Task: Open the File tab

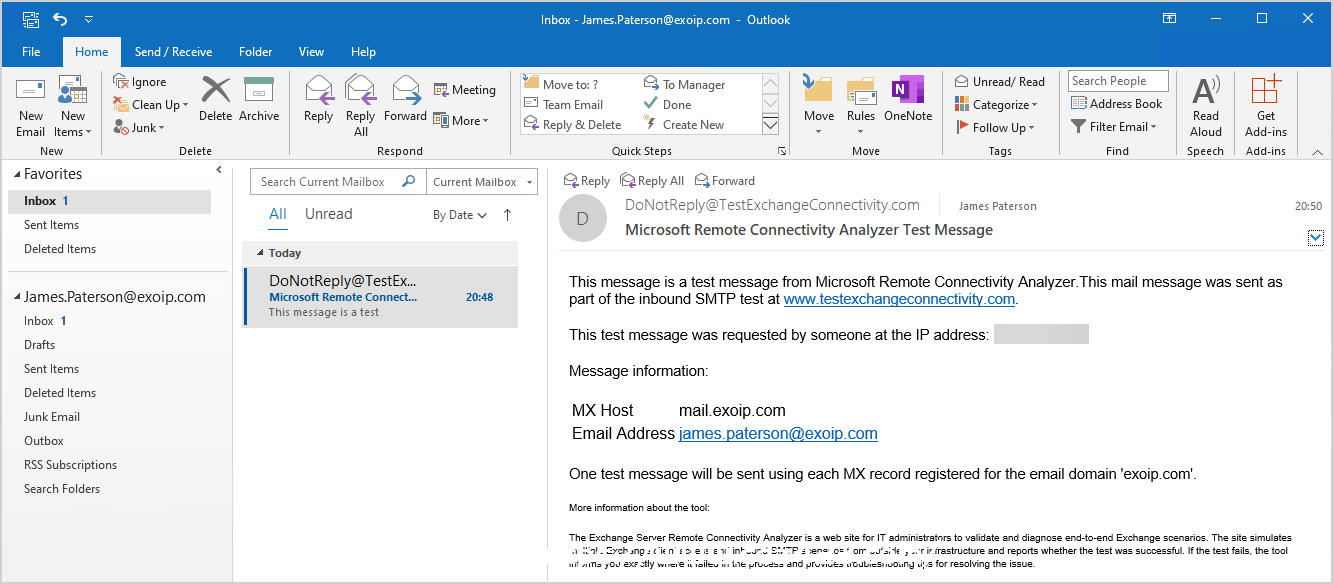Action: [x=31, y=52]
